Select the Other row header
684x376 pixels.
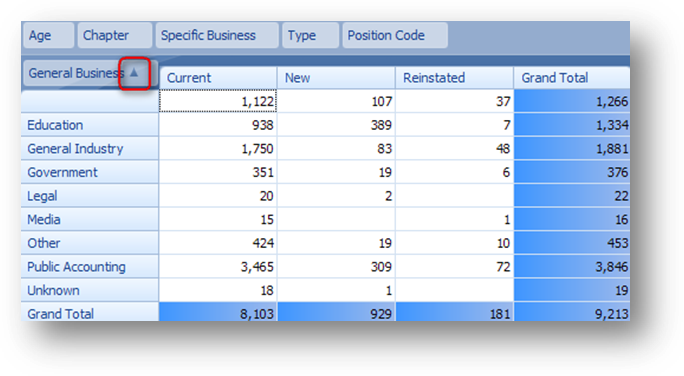pos(90,243)
